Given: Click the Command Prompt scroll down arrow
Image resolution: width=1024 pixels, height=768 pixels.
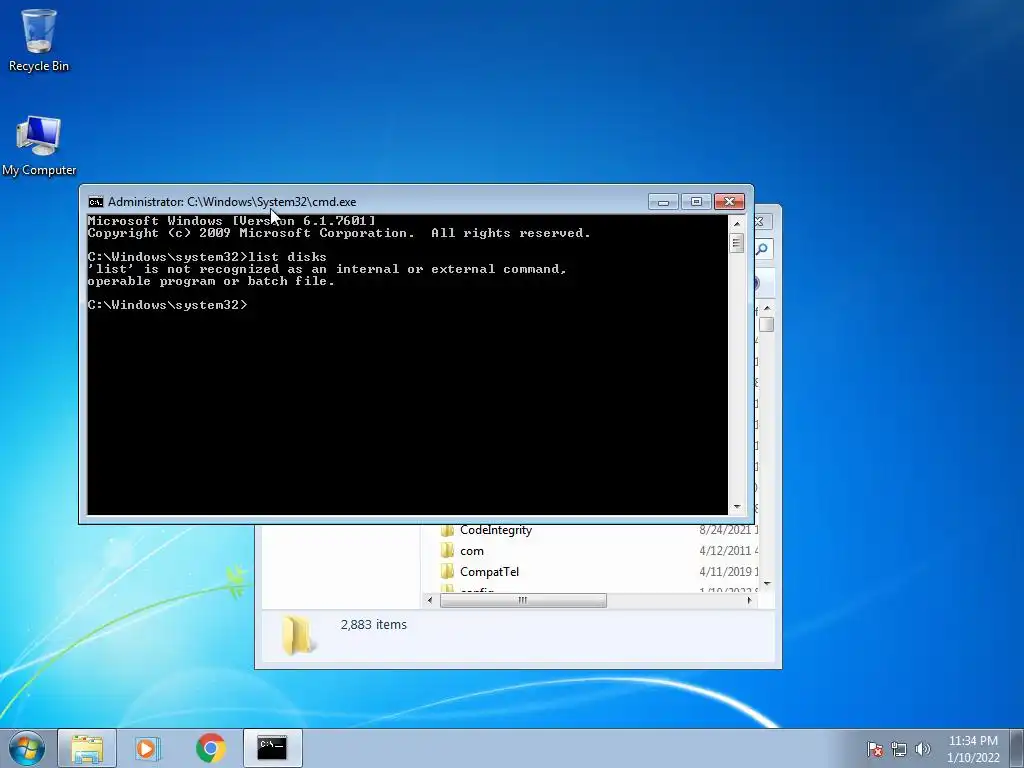Looking at the screenshot, I should coord(737,507).
